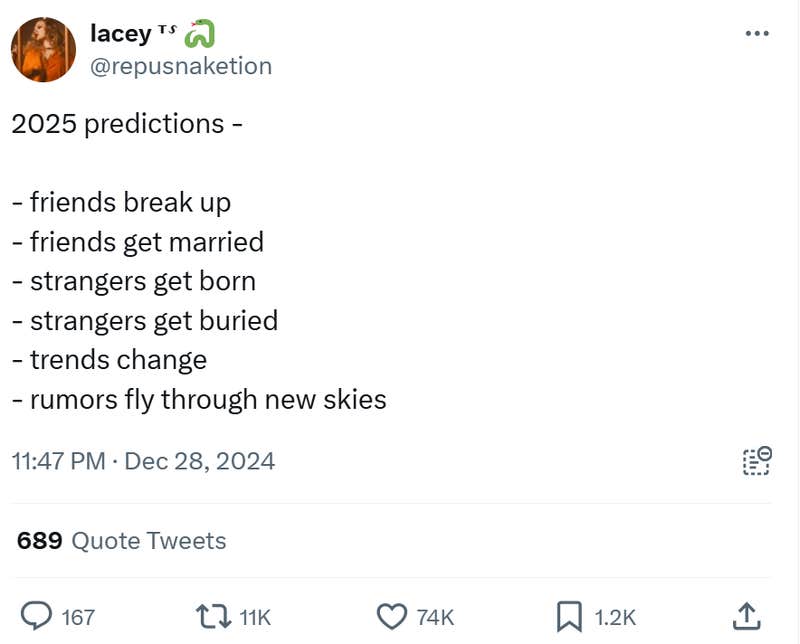
Task: Click the reply speech bubble icon
Action: 38,617
